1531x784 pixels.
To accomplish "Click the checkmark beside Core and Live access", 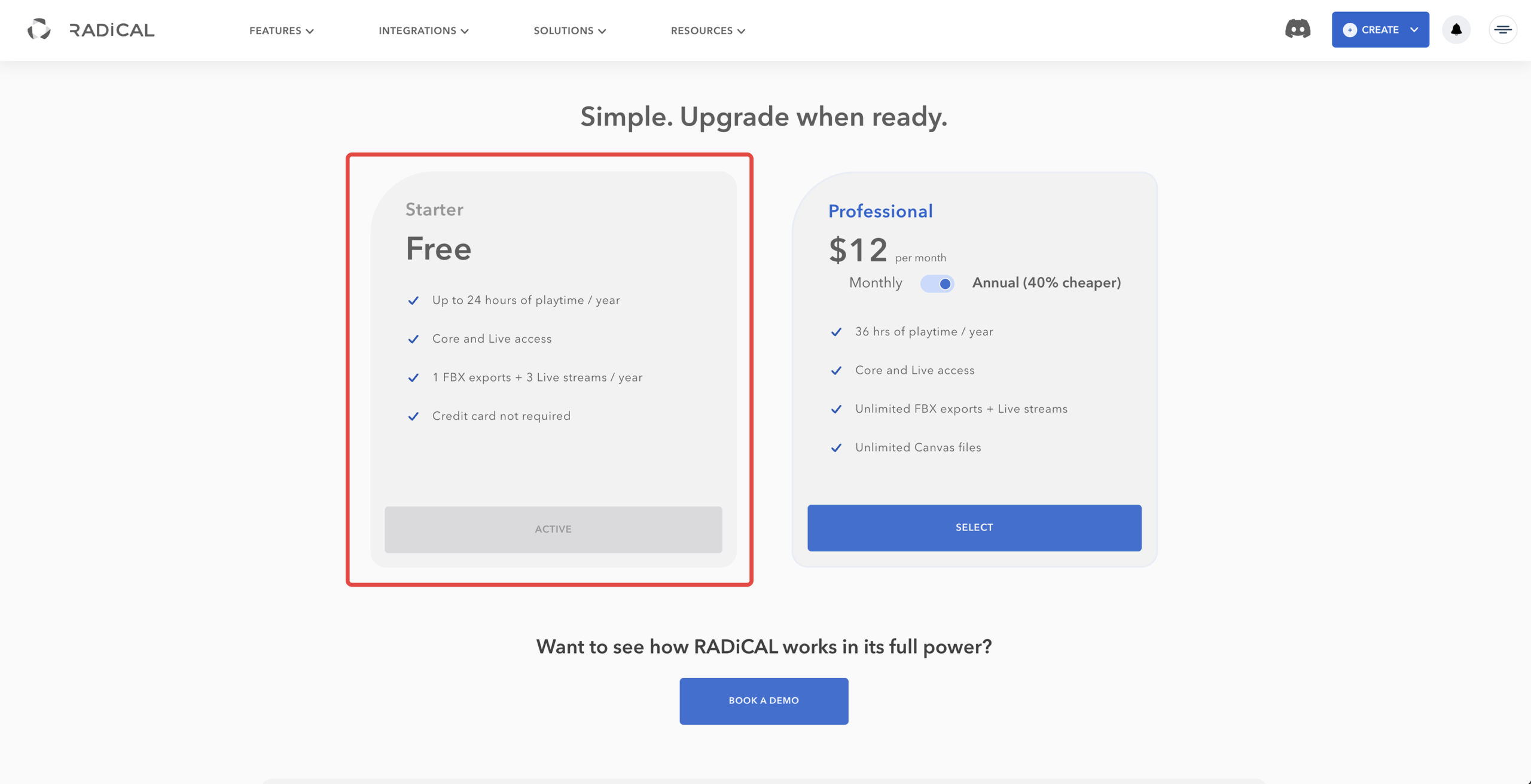I will click(414, 338).
